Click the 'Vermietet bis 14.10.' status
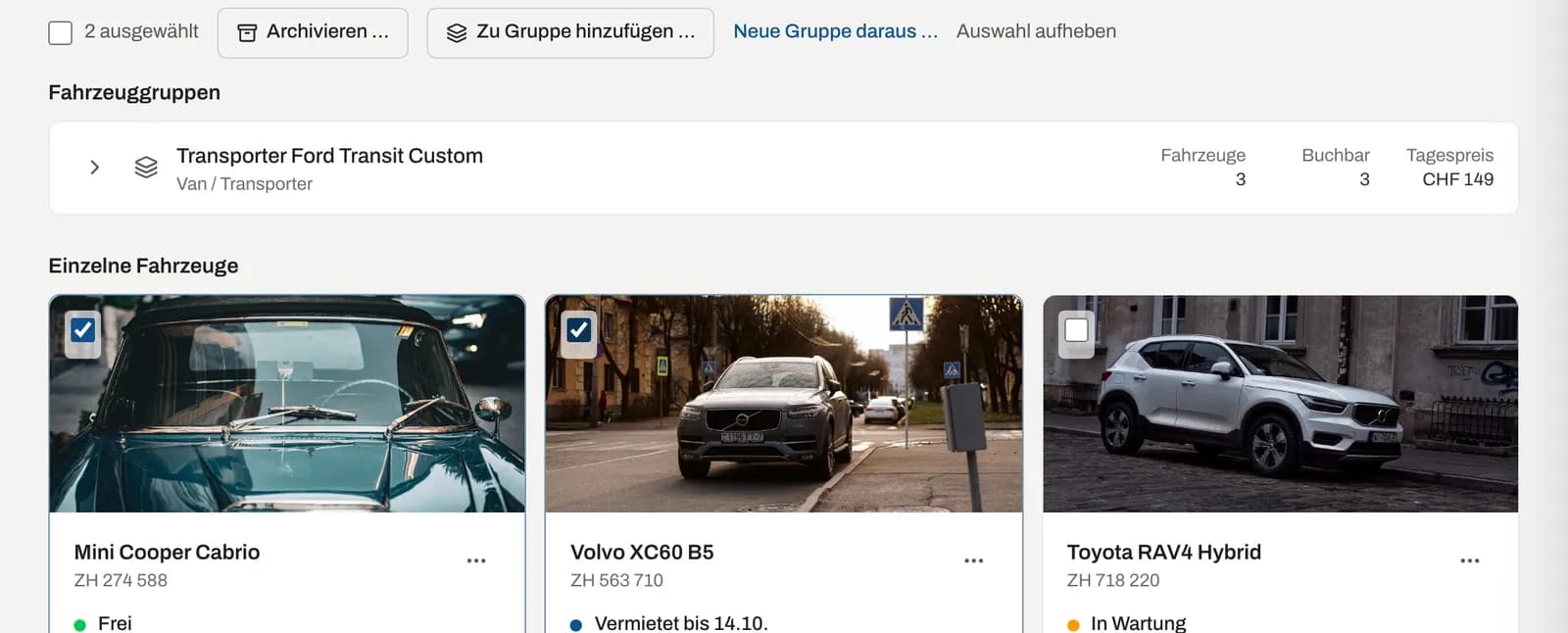The image size is (1568, 633). [681, 623]
